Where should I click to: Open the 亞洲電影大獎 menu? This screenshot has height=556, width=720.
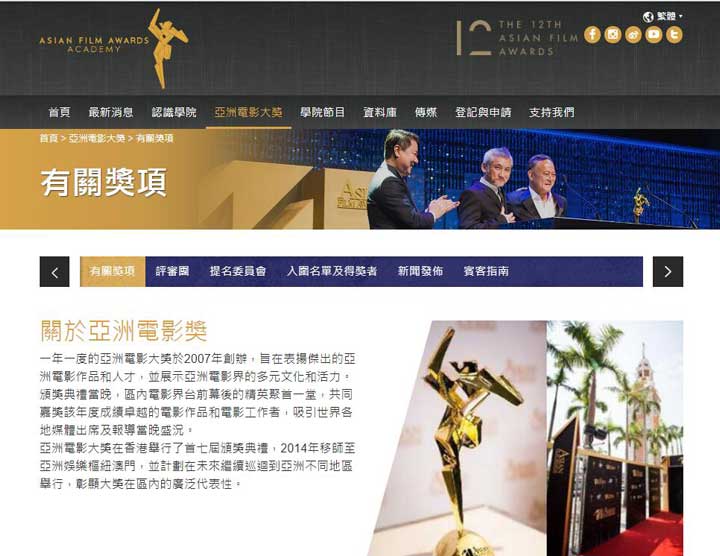(248, 112)
